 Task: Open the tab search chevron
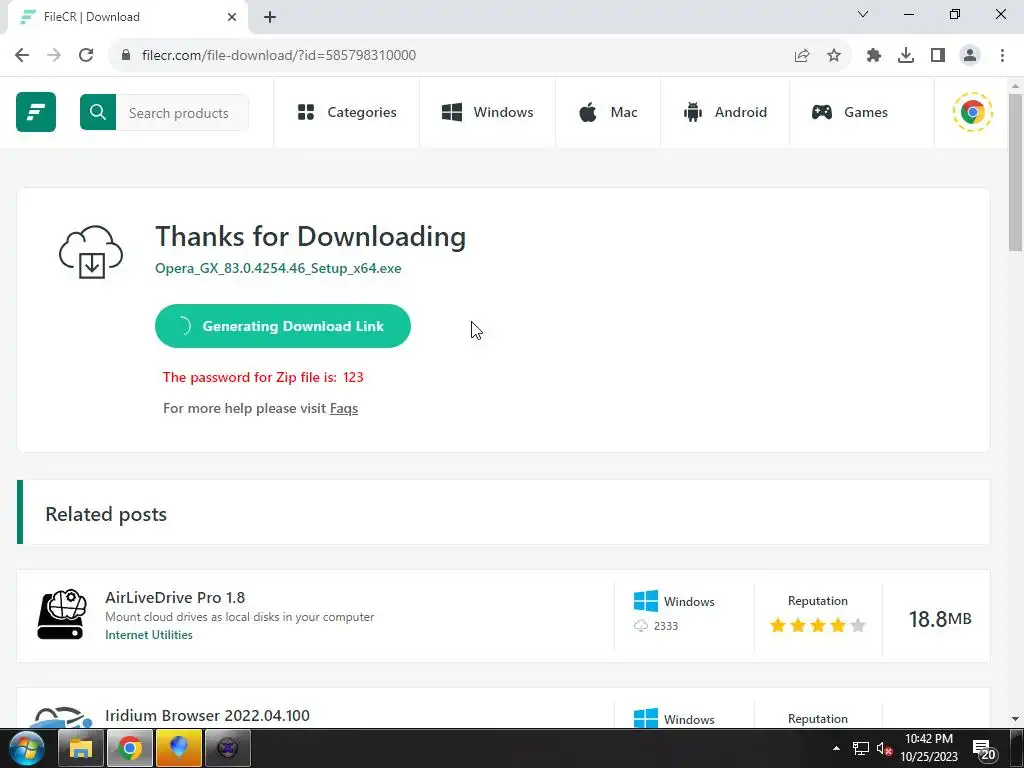coord(863,14)
